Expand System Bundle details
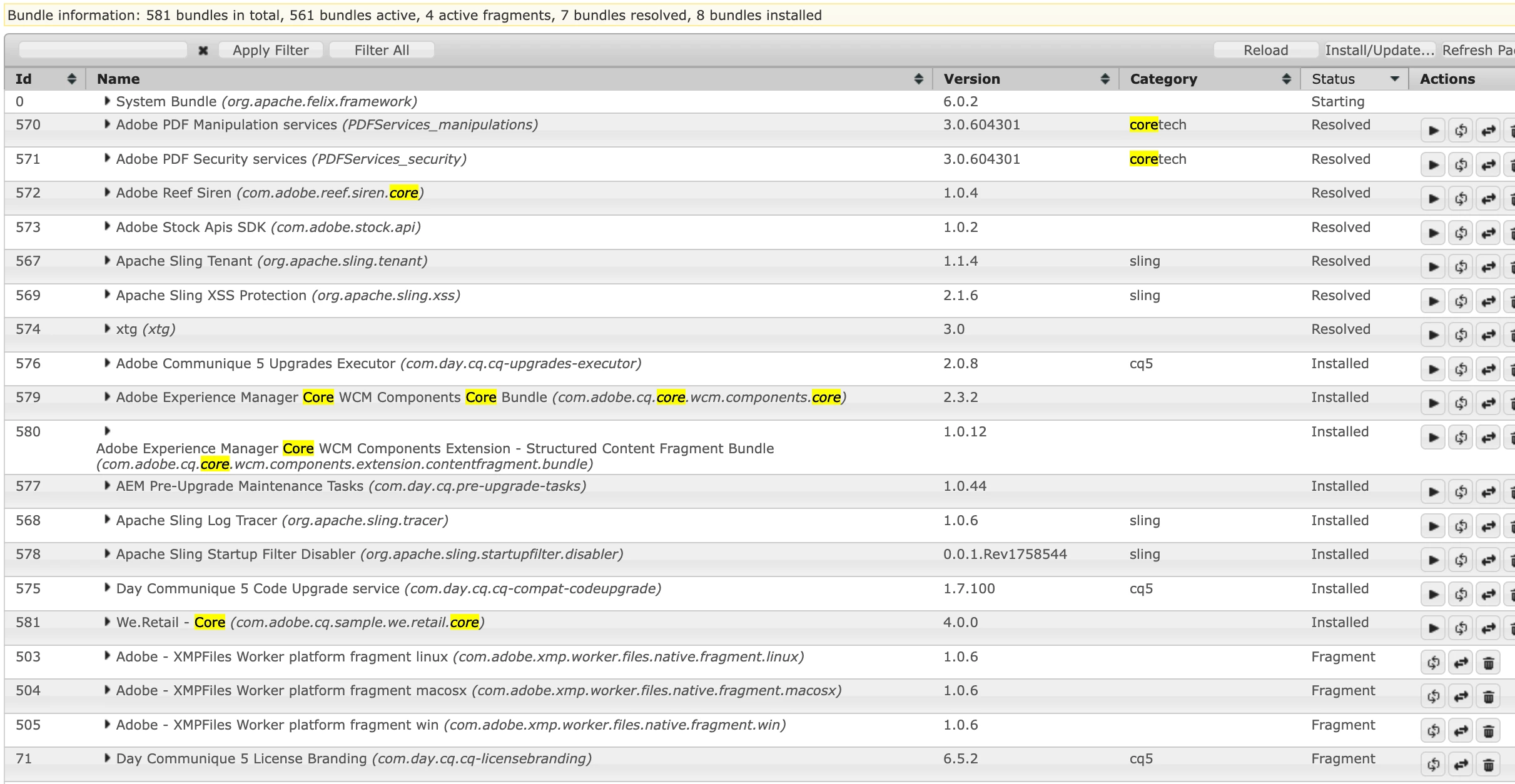 click(107, 101)
